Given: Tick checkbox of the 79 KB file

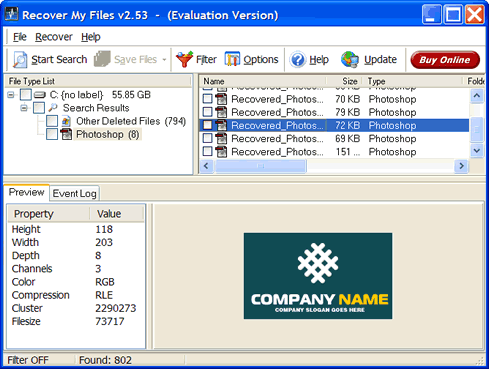Looking at the screenshot, I should tap(207, 112).
